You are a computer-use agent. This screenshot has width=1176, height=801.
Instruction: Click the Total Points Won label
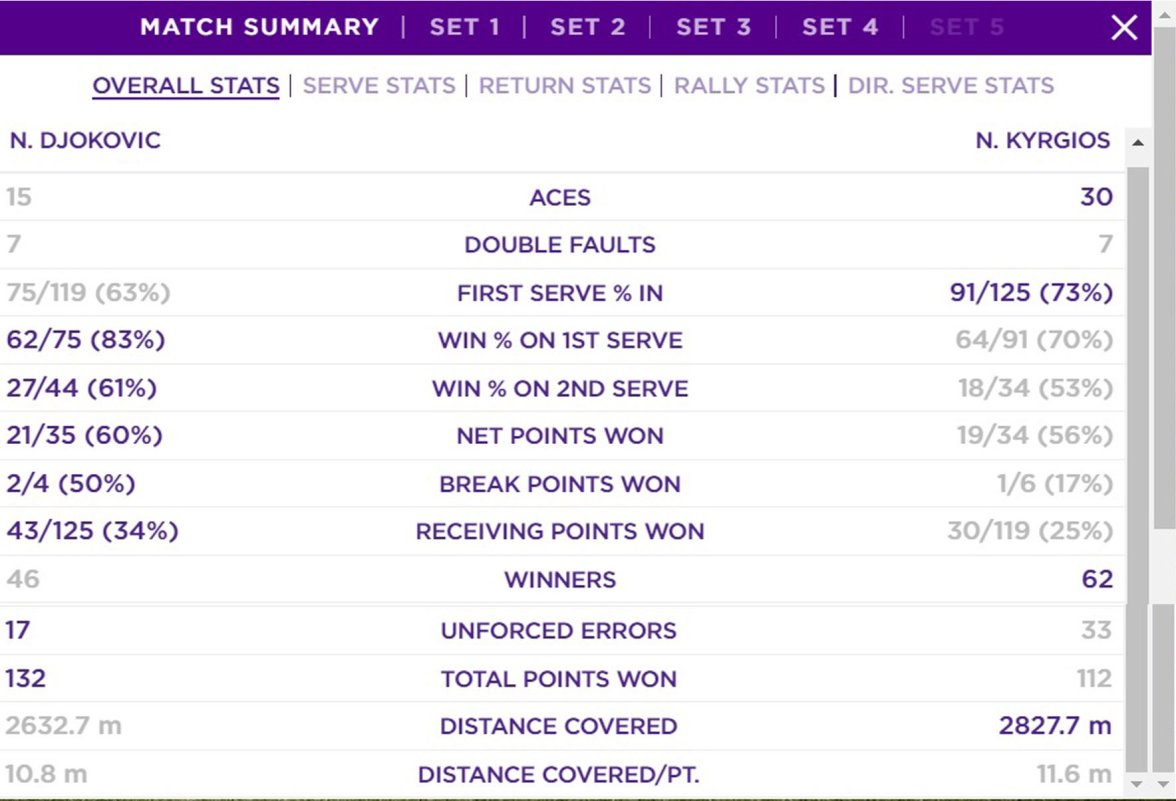(559, 680)
